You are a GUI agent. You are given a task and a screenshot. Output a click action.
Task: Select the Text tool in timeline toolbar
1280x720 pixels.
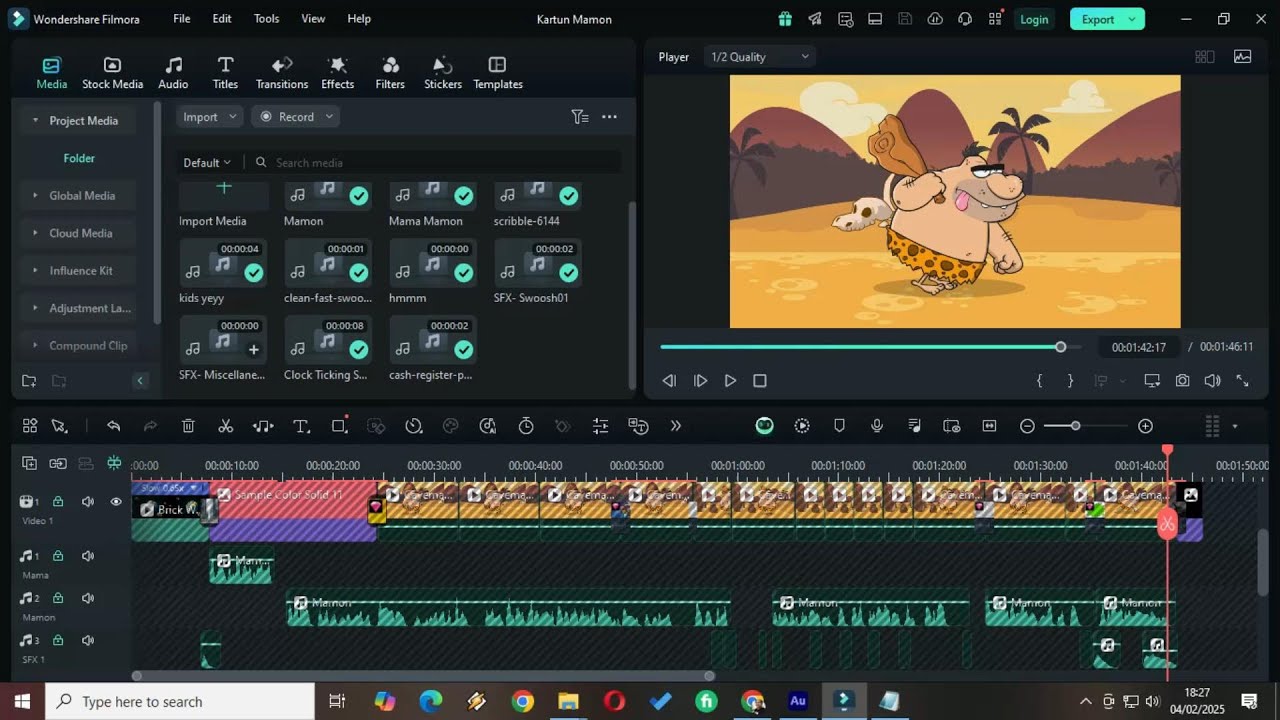pyautogui.click(x=301, y=426)
